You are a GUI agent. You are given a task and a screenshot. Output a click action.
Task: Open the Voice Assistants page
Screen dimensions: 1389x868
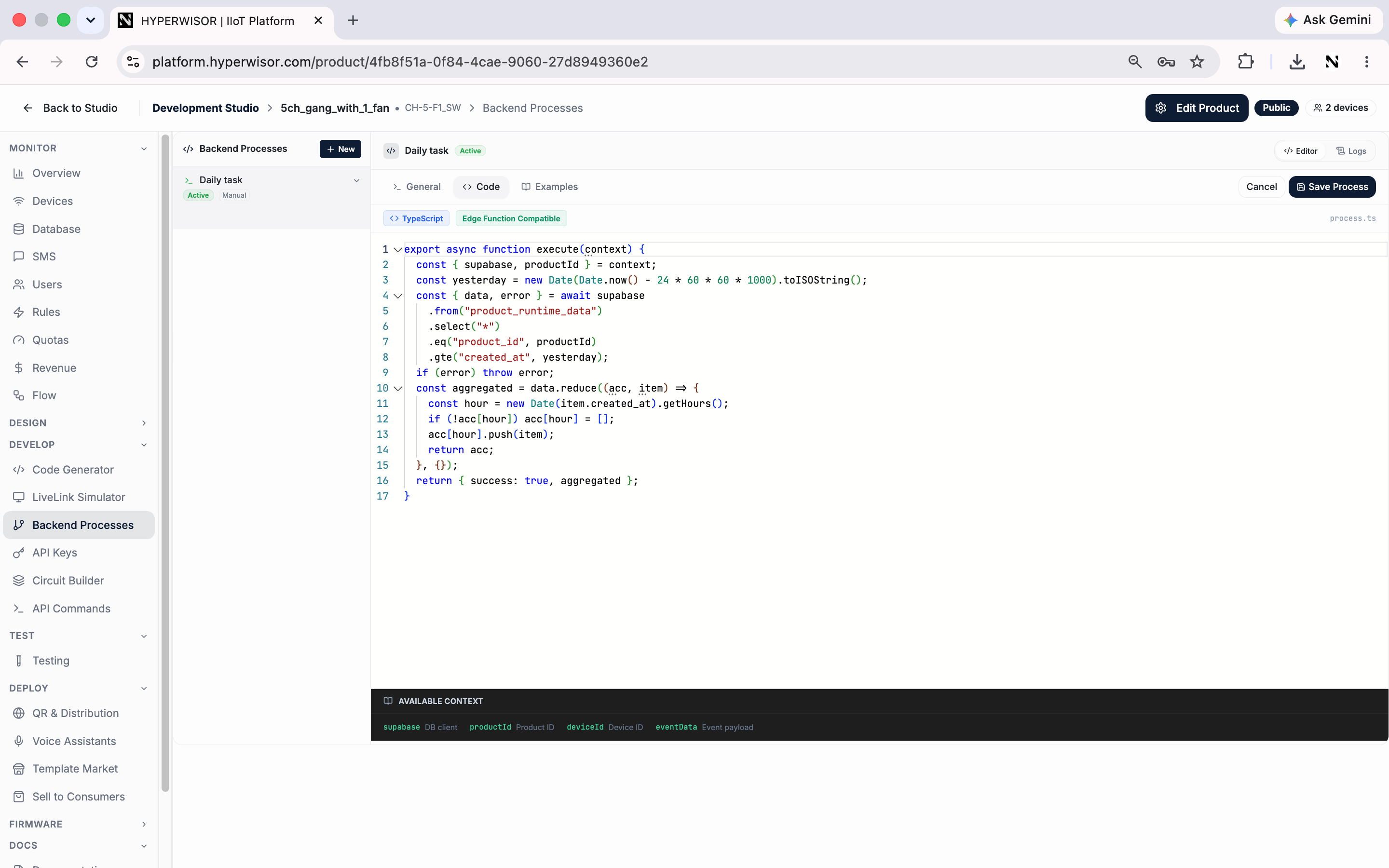79,741
